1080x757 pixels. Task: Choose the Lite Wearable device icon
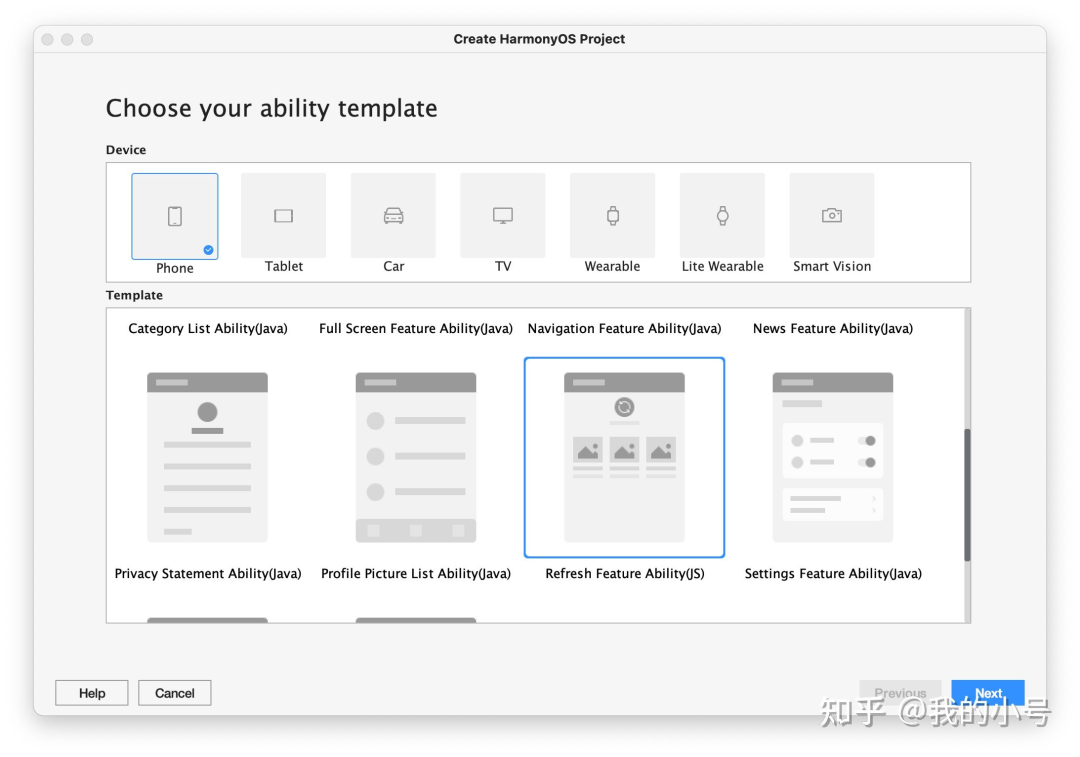[x=723, y=216]
